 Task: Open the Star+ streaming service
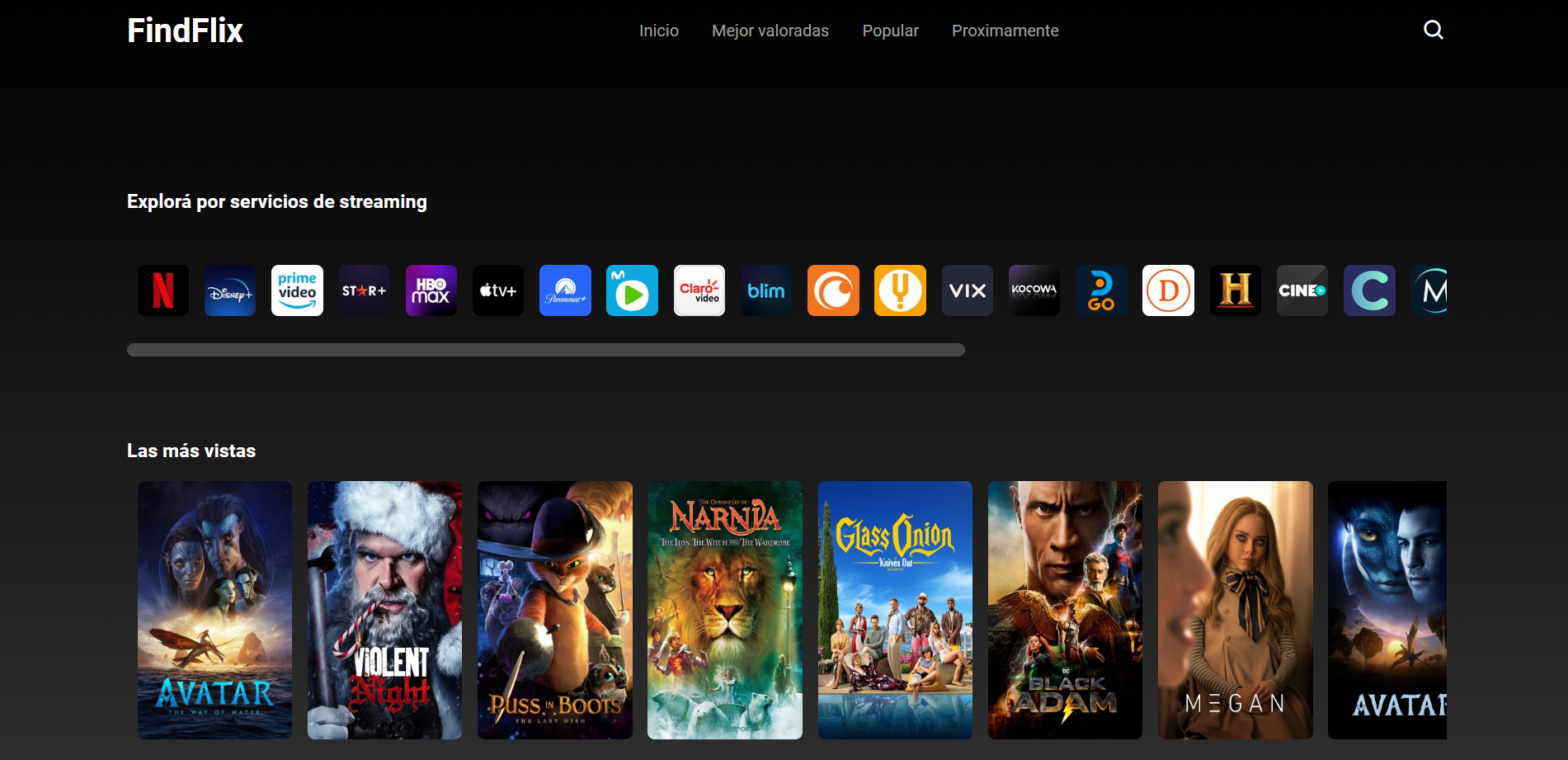click(364, 290)
